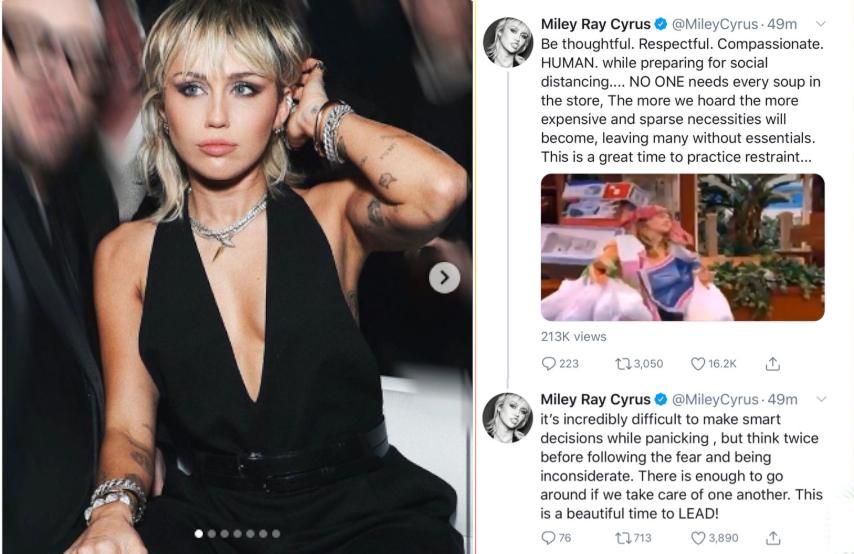Retweet the tweet with 713 retweets
The image size is (854, 554).
(627, 537)
